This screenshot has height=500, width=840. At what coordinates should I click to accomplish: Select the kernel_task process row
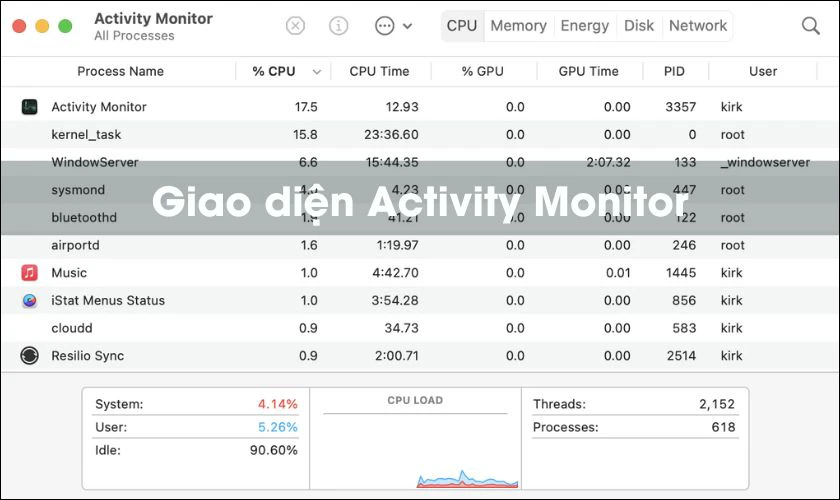click(420, 135)
